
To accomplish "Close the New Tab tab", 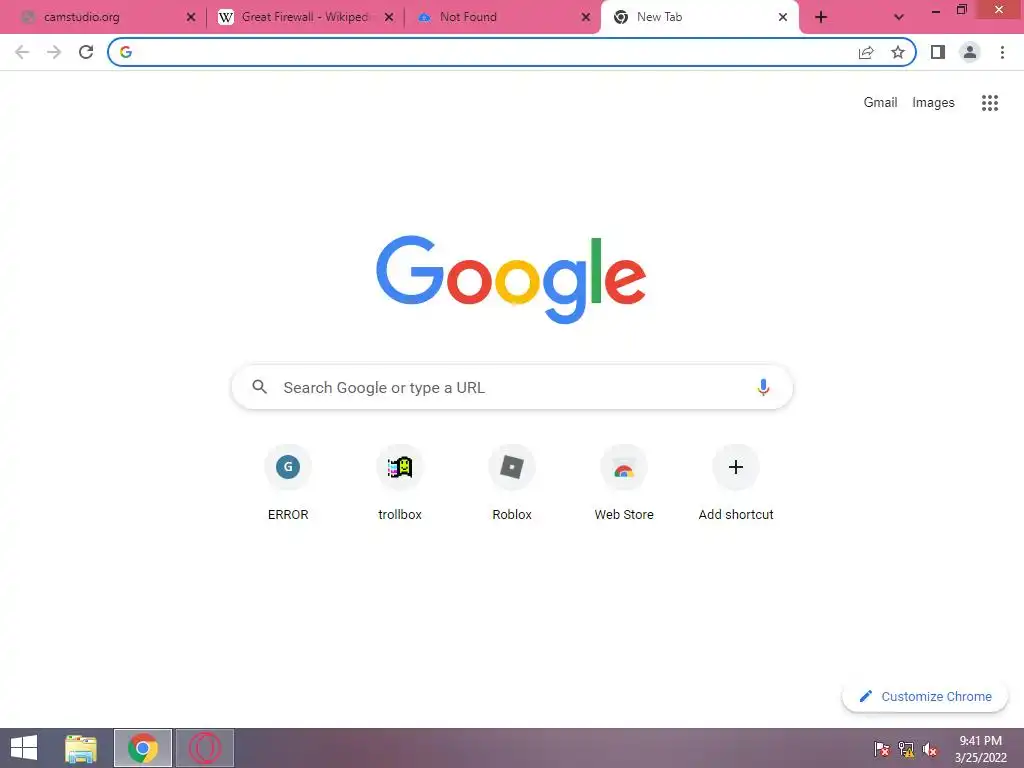I will pyautogui.click(x=783, y=17).
